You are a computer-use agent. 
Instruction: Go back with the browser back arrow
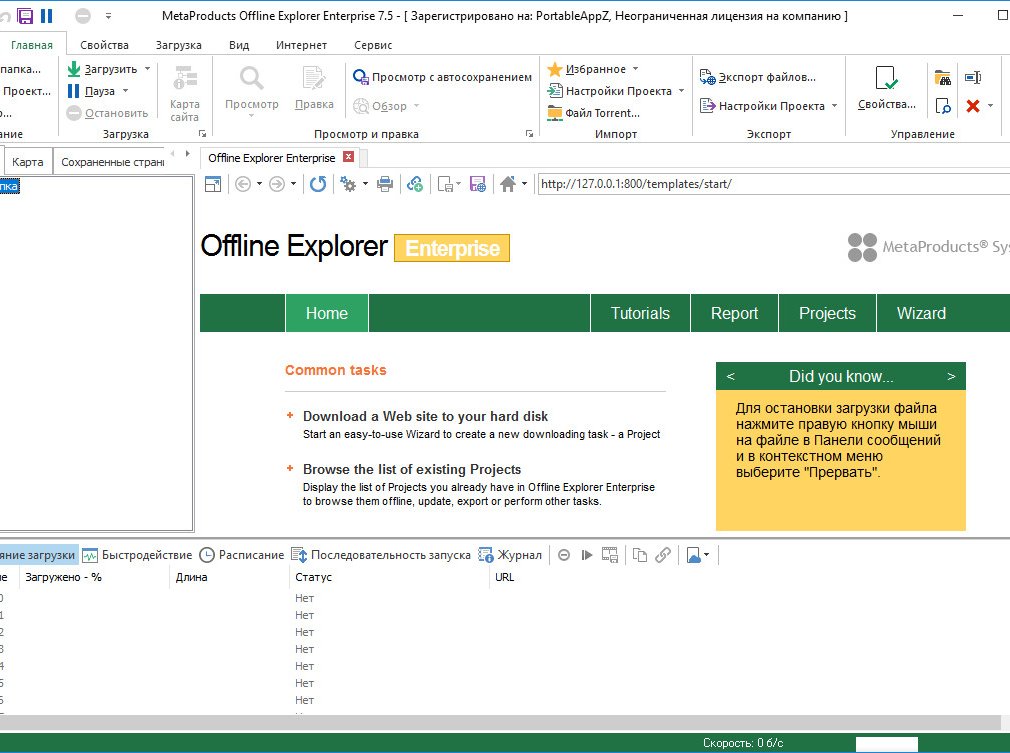(x=243, y=184)
